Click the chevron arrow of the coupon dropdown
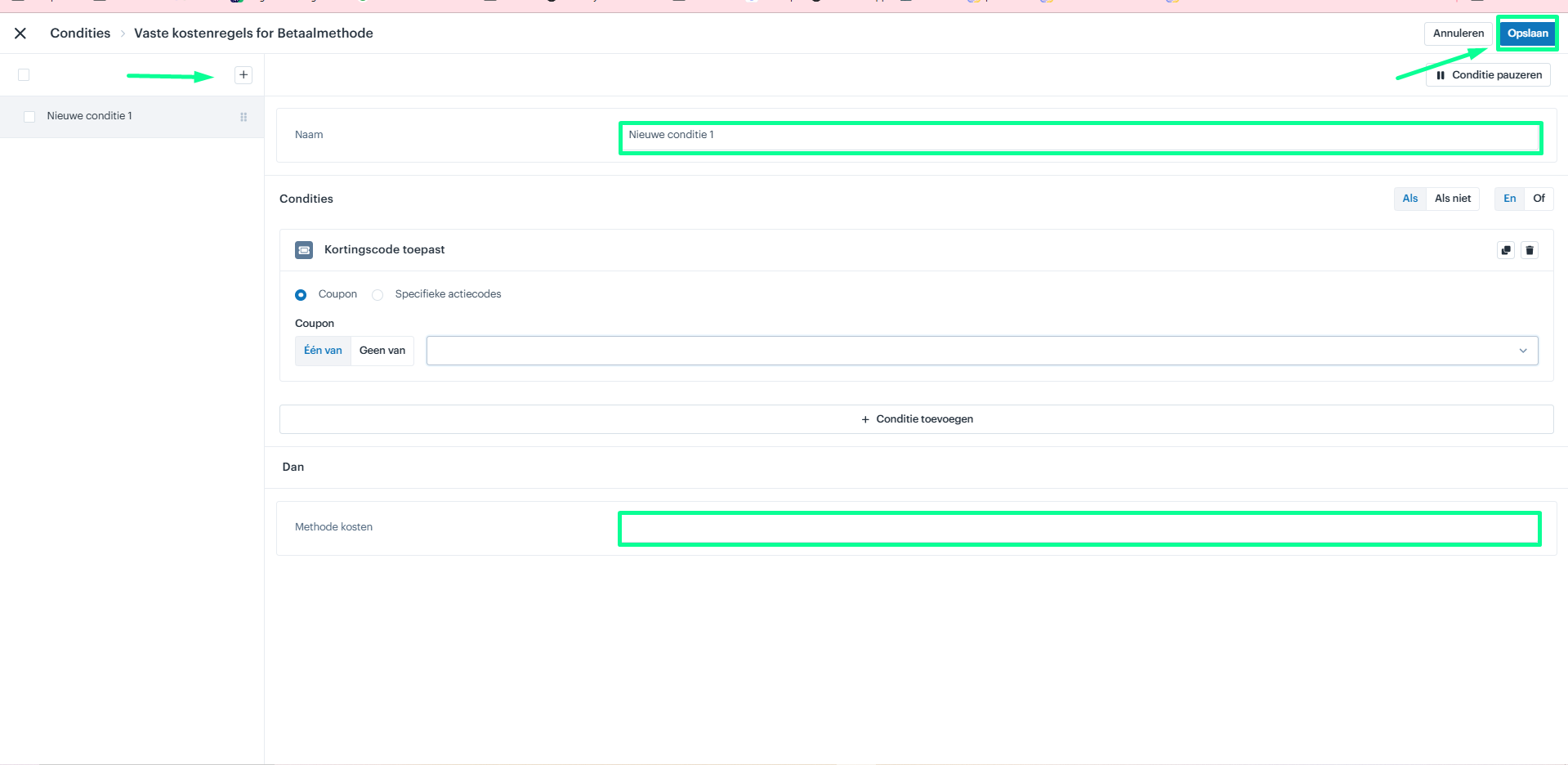 [x=1523, y=351]
